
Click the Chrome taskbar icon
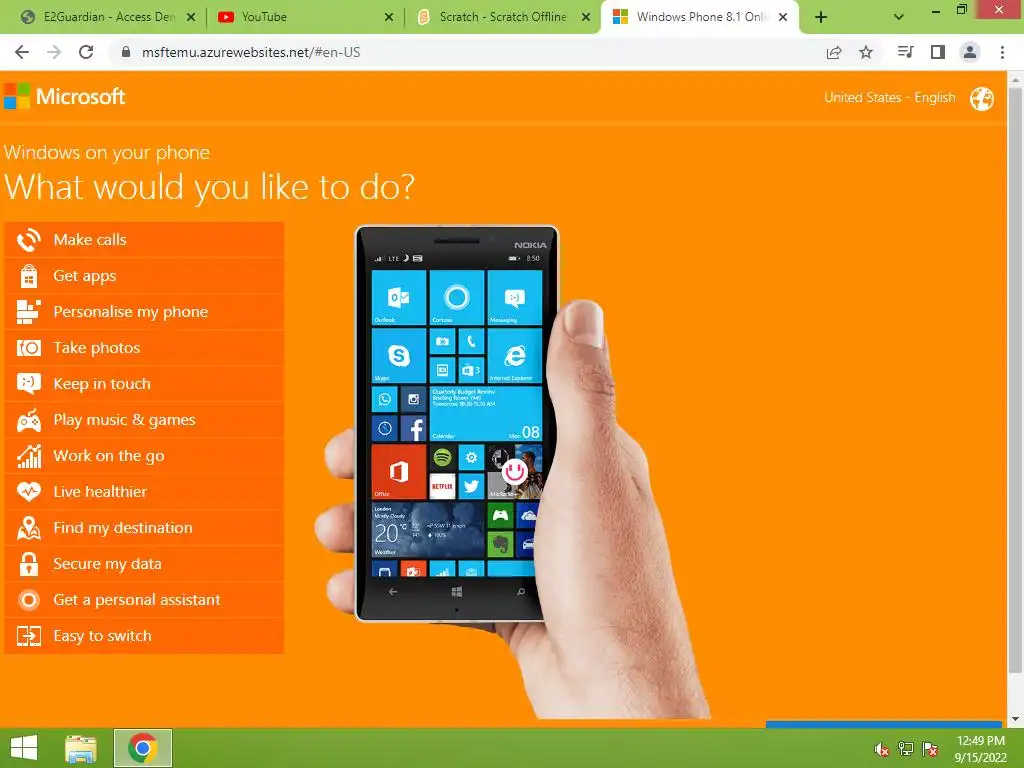143,748
